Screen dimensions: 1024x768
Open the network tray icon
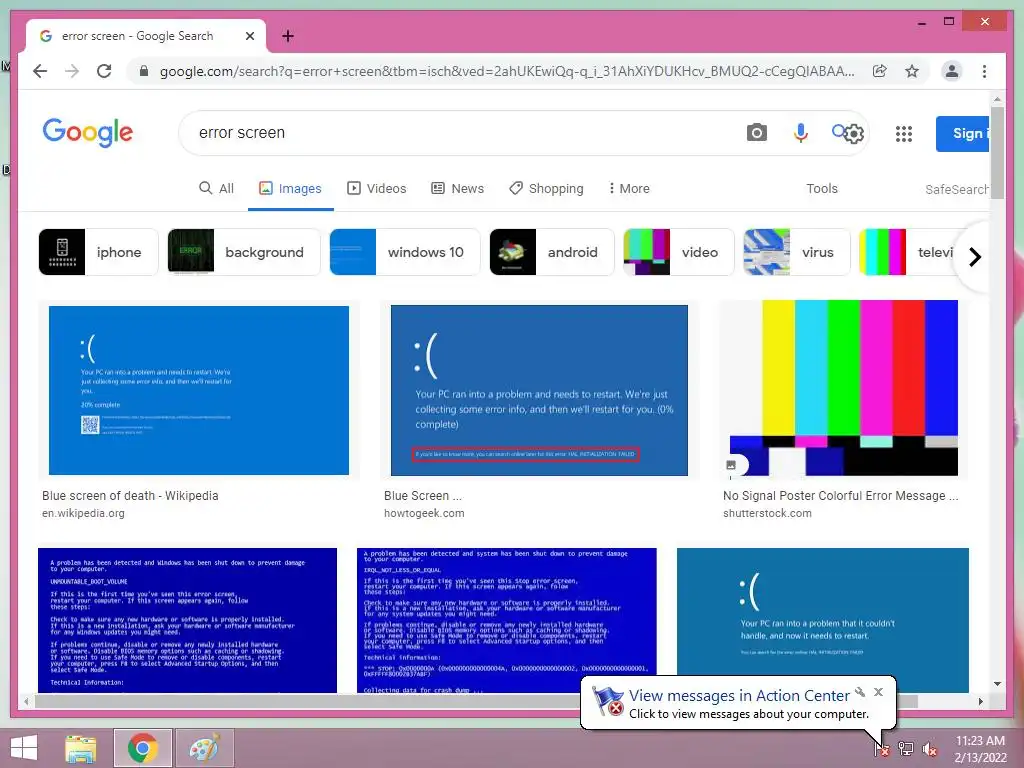tap(906, 749)
